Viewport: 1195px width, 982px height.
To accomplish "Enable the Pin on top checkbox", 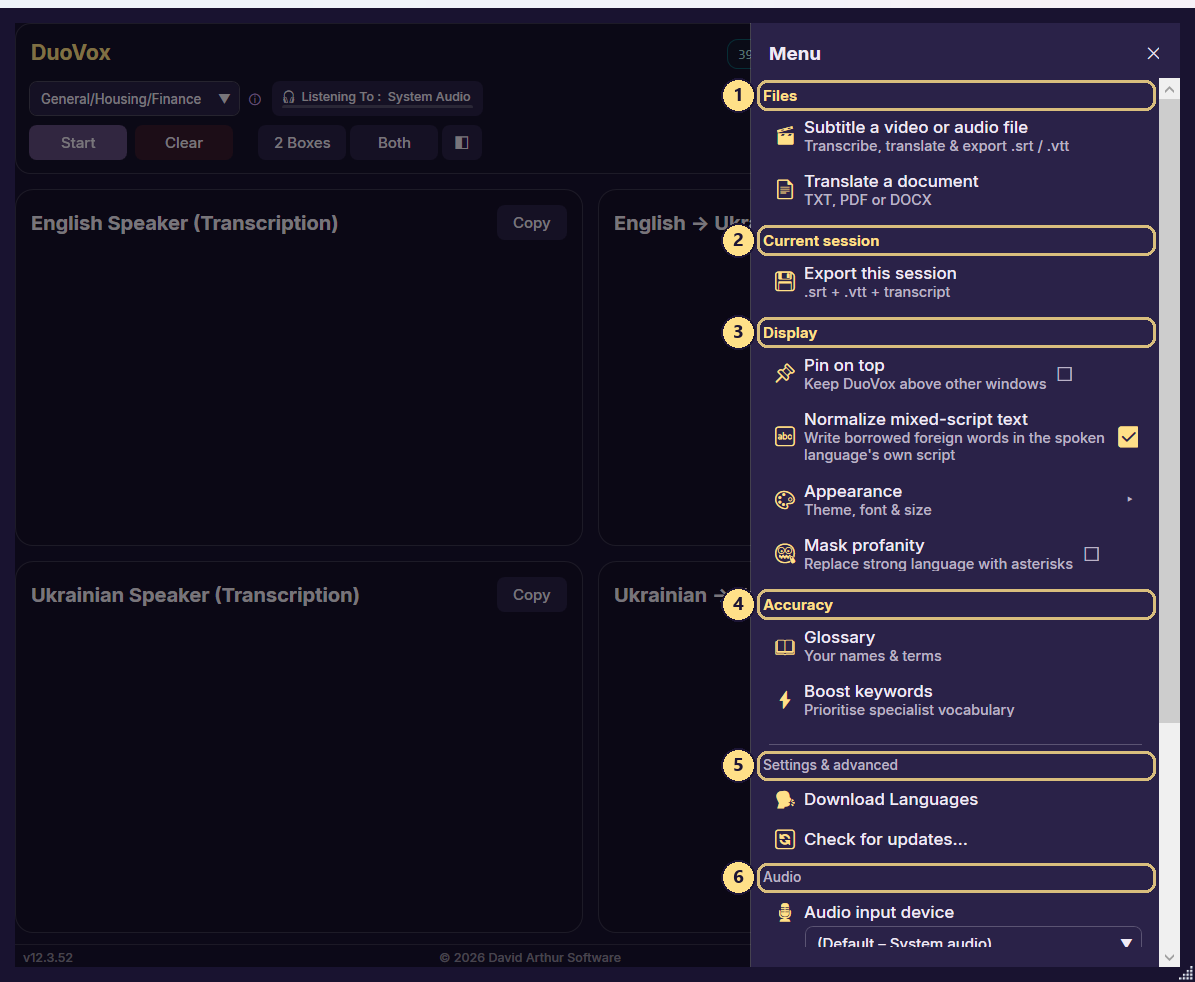I will 1065,374.
